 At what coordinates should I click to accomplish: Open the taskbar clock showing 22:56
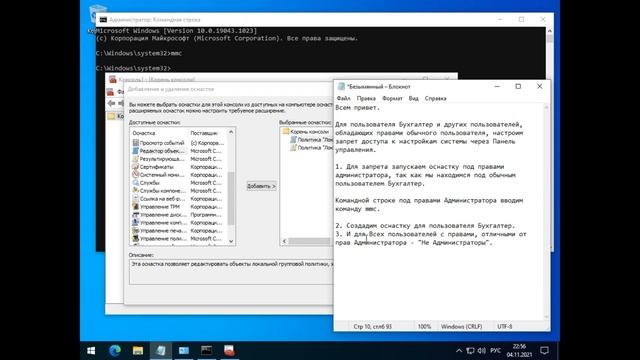(519, 351)
